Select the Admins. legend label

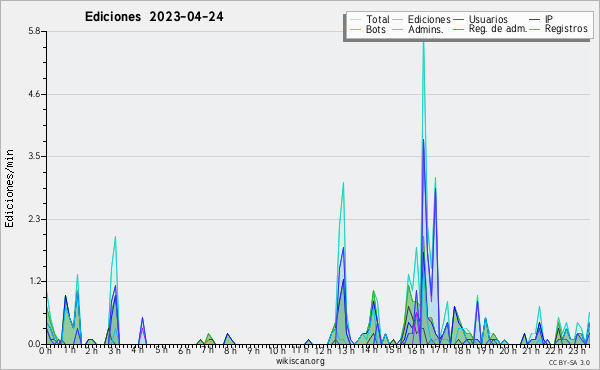coord(426,29)
